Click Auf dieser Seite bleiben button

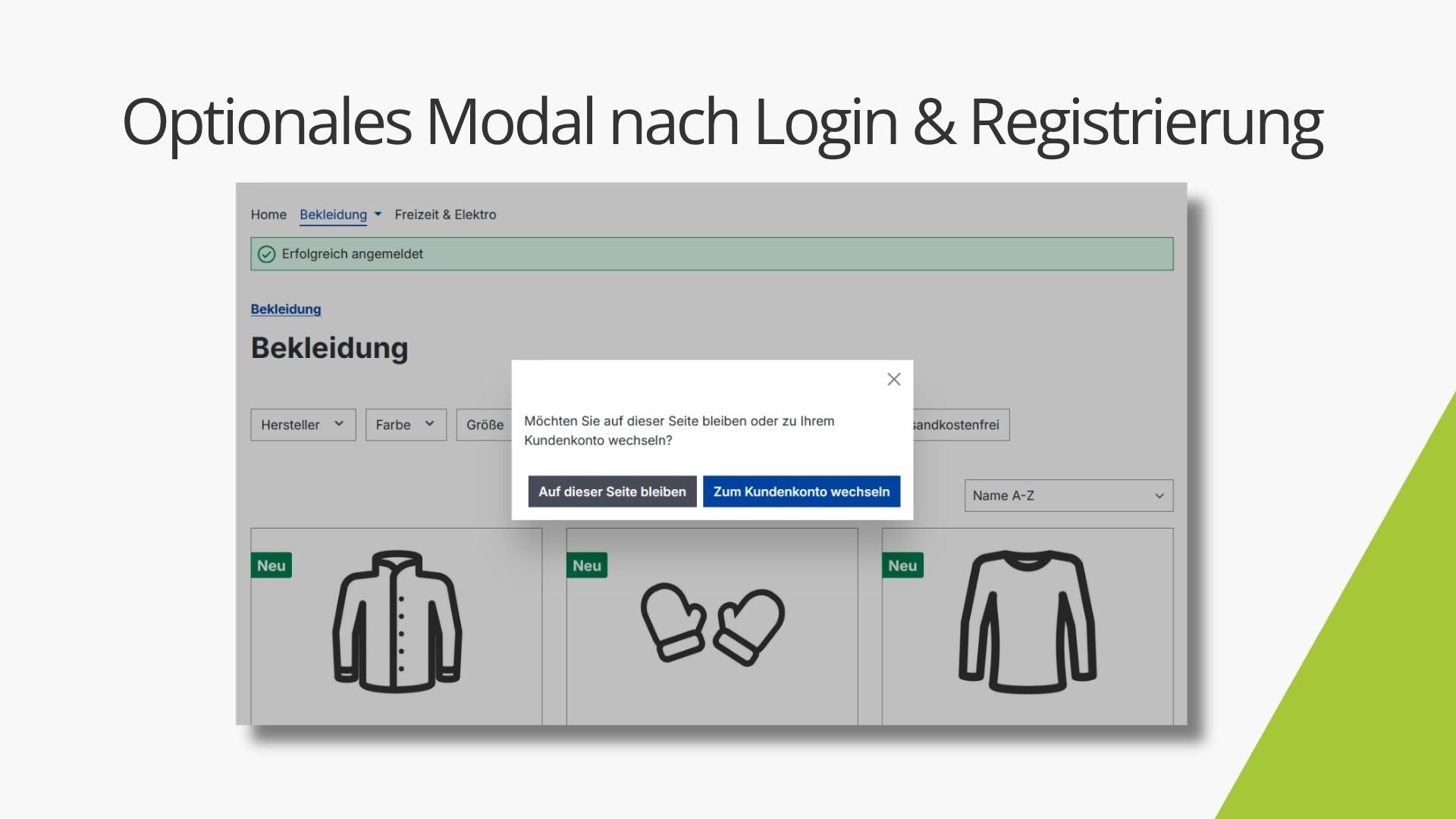(612, 491)
